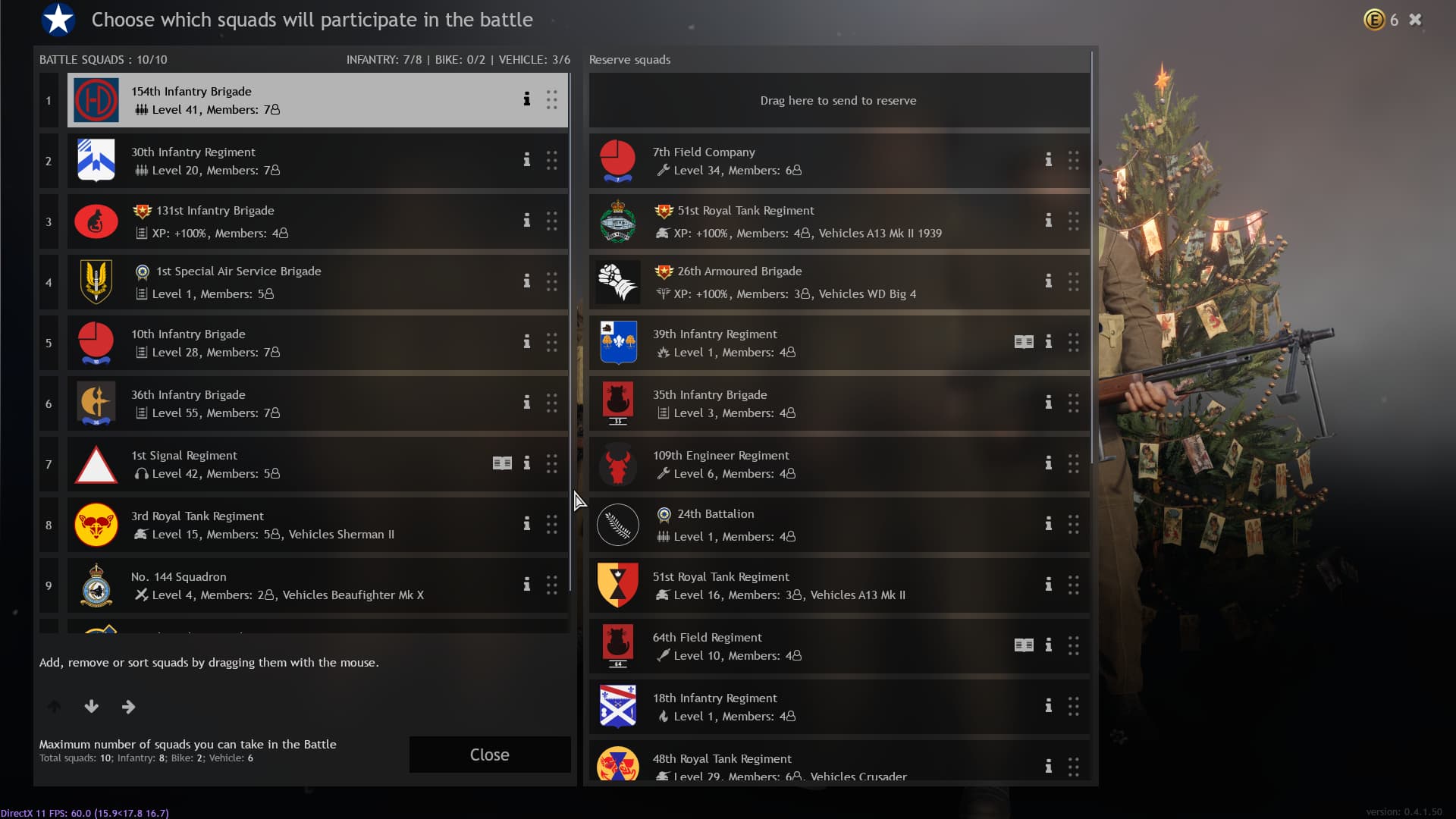The width and height of the screenshot is (1456, 819).
Task: Open info for 7th Field Company
Action: pos(1048,160)
